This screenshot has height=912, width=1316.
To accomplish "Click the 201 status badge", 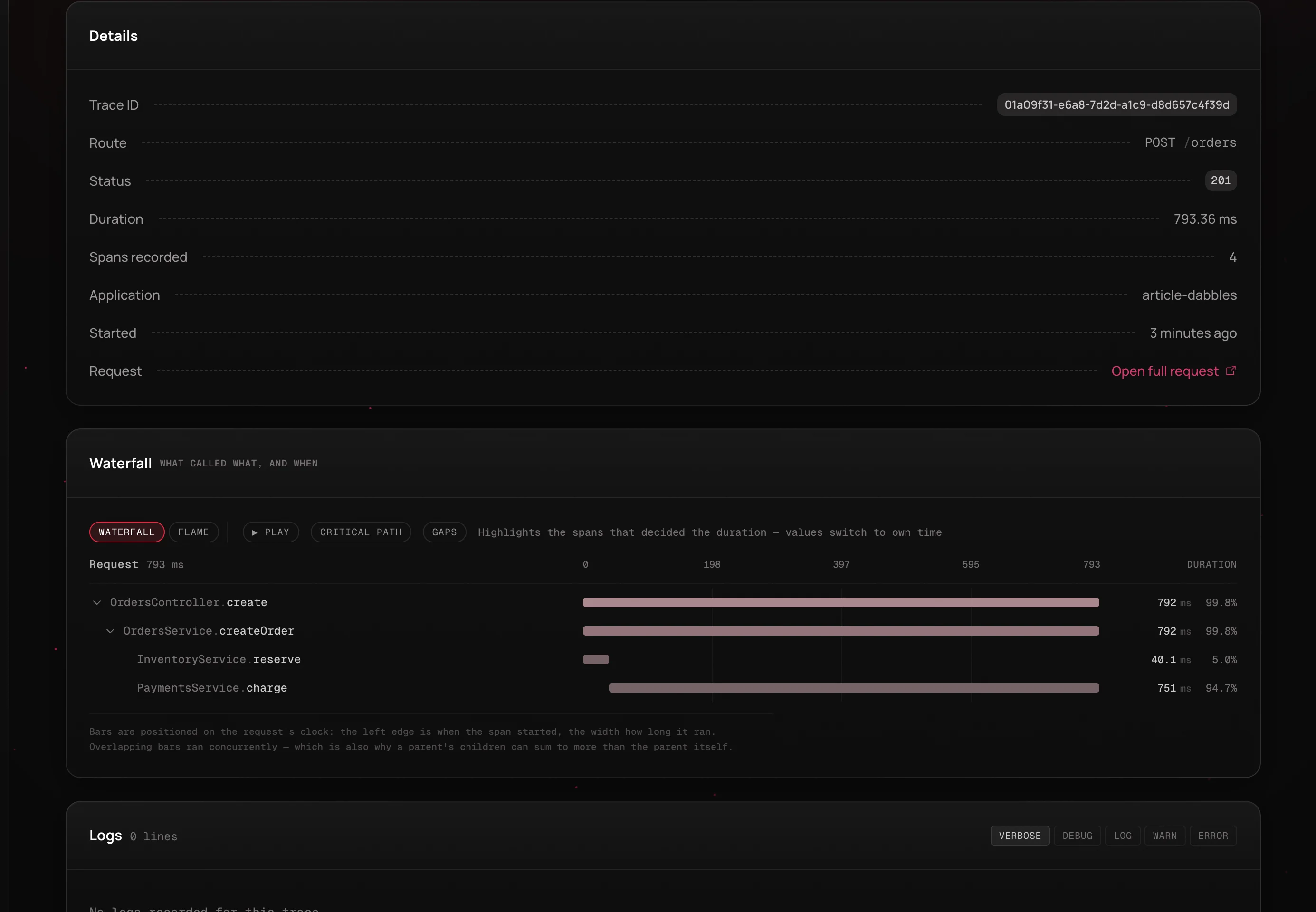I will tap(1221, 180).
